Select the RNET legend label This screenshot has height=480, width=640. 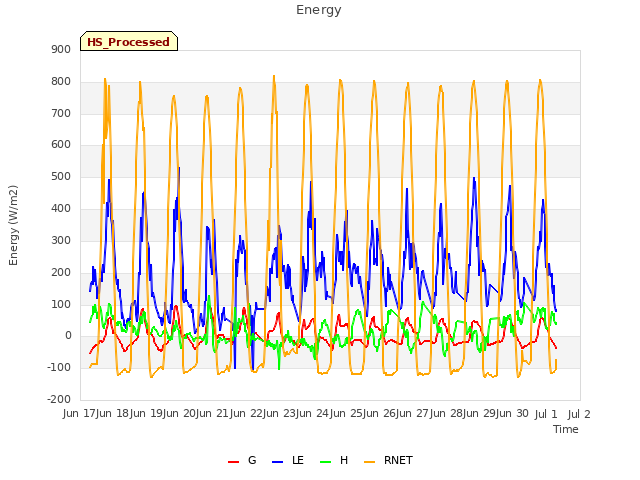coord(398,460)
